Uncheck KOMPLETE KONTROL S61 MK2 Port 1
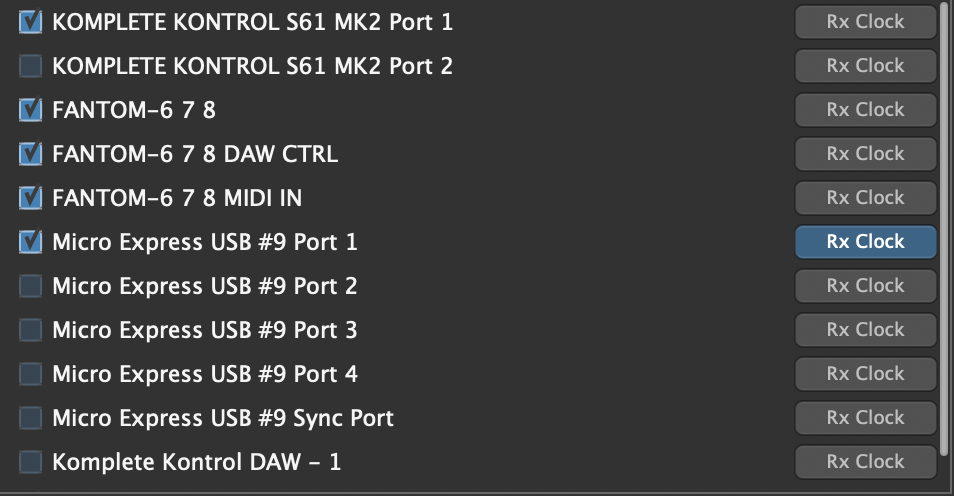This screenshot has width=954, height=496. 31,22
